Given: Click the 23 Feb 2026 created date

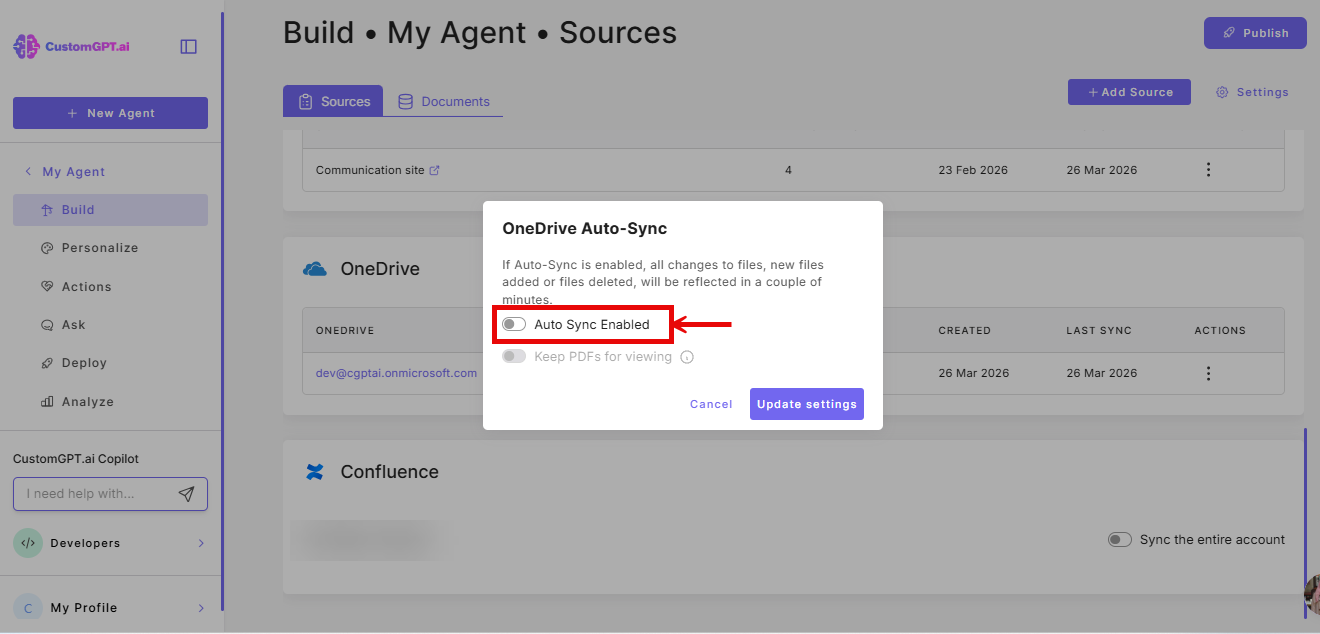Looking at the screenshot, I should click(973, 170).
